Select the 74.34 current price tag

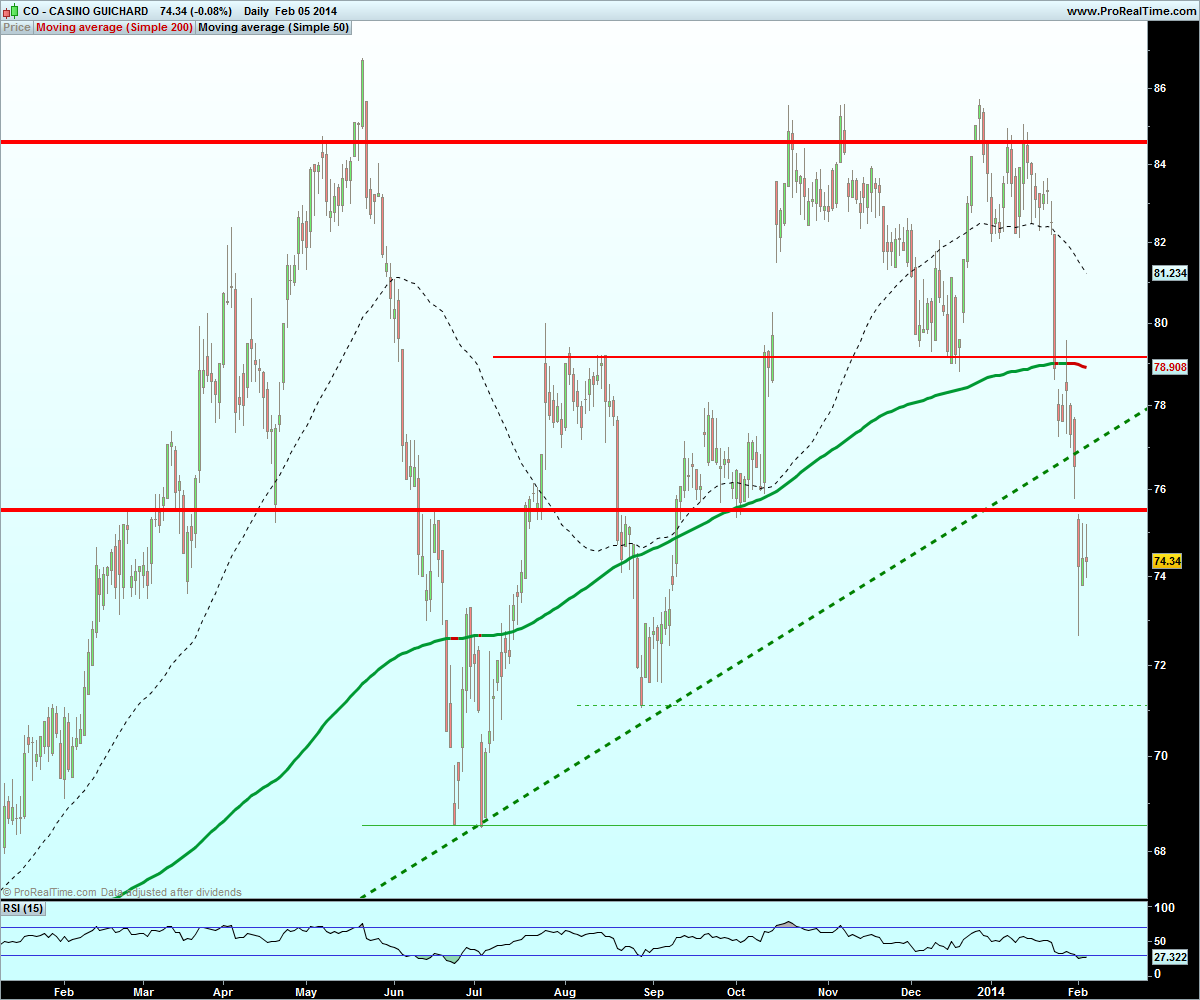[x=1168, y=560]
